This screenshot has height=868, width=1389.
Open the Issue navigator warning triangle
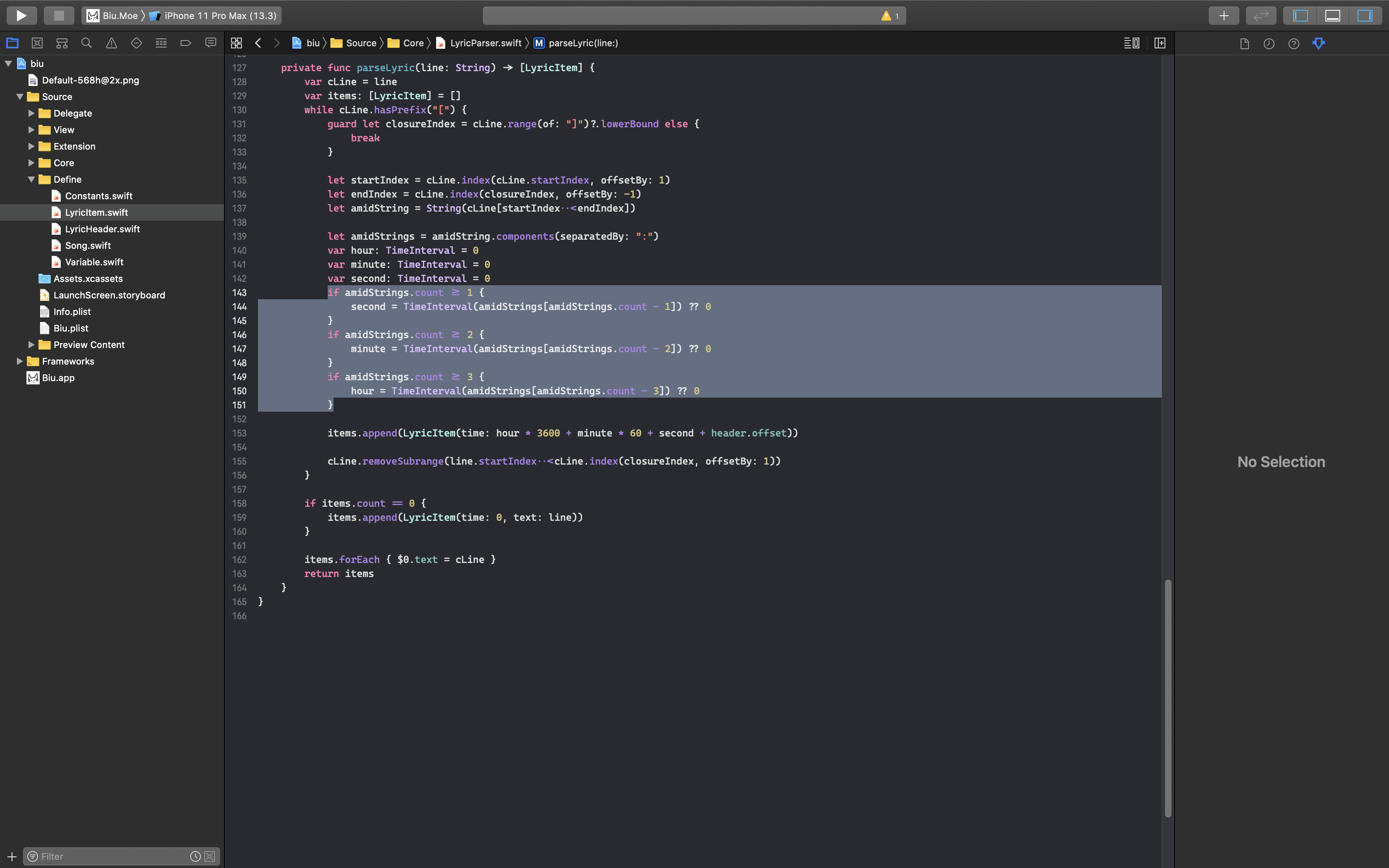point(111,43)
